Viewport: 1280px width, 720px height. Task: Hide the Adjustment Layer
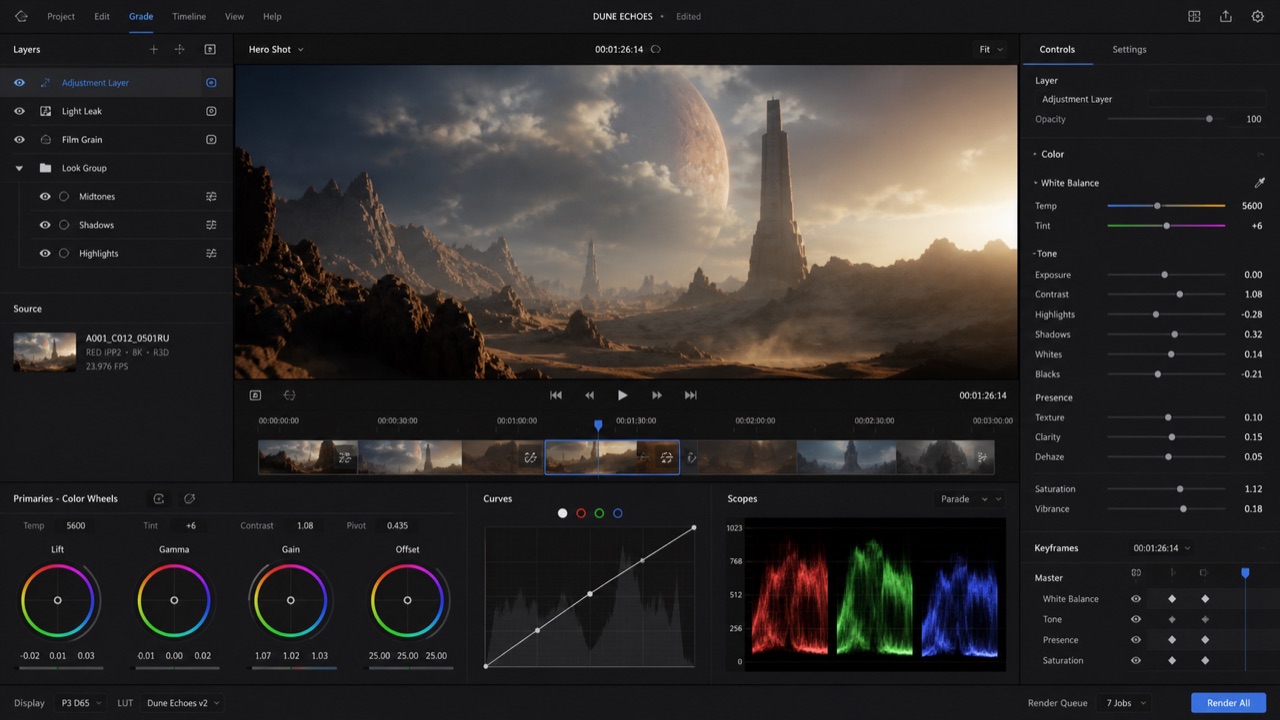click(x=19, y=83)
